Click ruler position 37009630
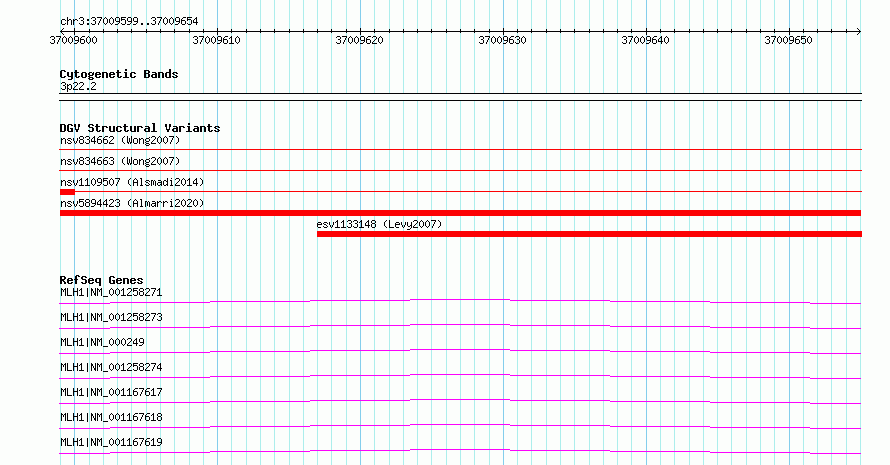 [502, 40]
